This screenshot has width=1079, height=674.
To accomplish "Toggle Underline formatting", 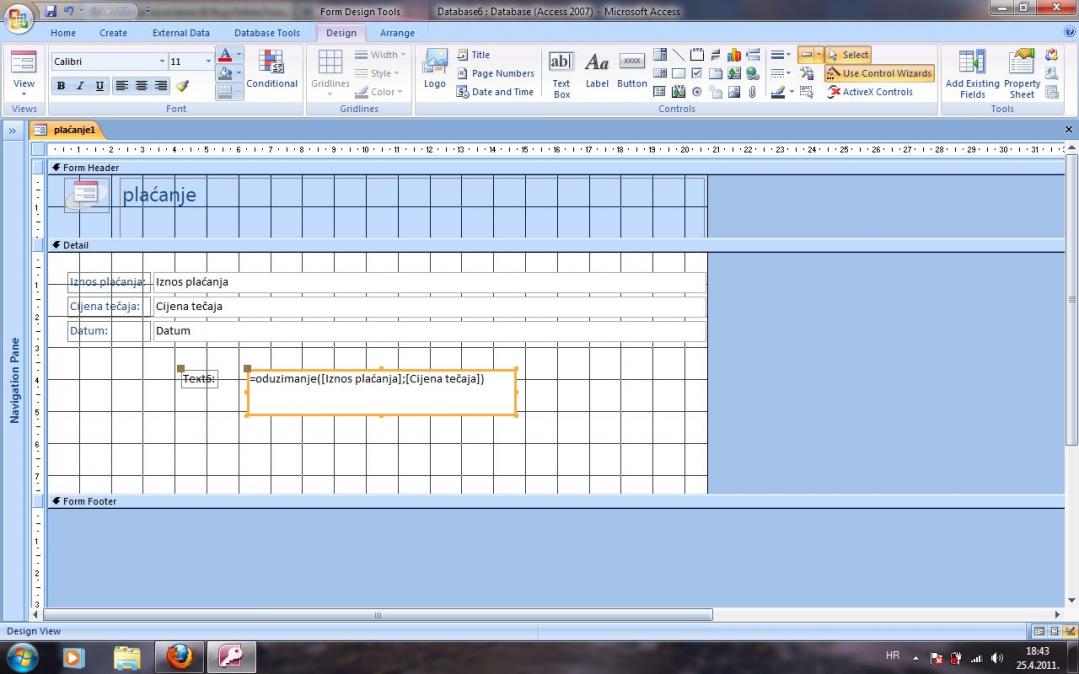I will coord(99,86).
